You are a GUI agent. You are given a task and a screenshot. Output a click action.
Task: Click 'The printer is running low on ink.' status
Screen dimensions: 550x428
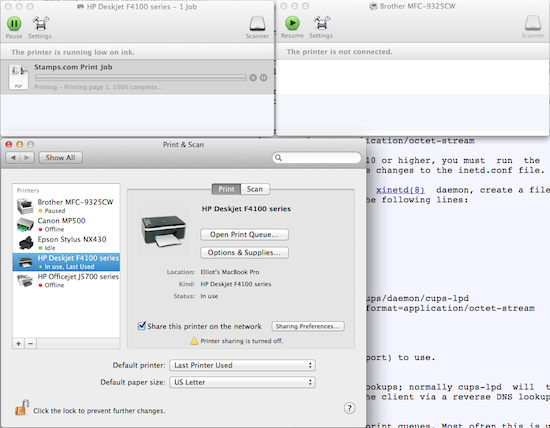tap(73, 52)
